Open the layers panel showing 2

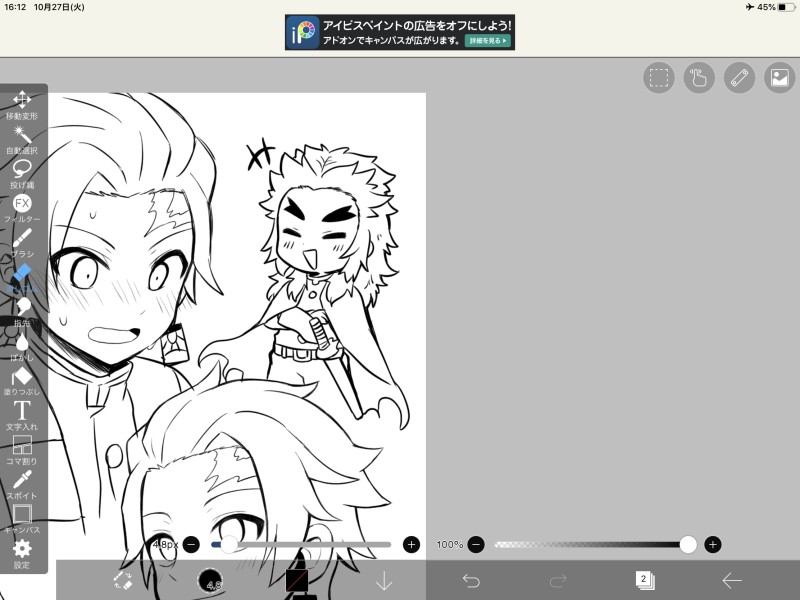click(645, 581)
